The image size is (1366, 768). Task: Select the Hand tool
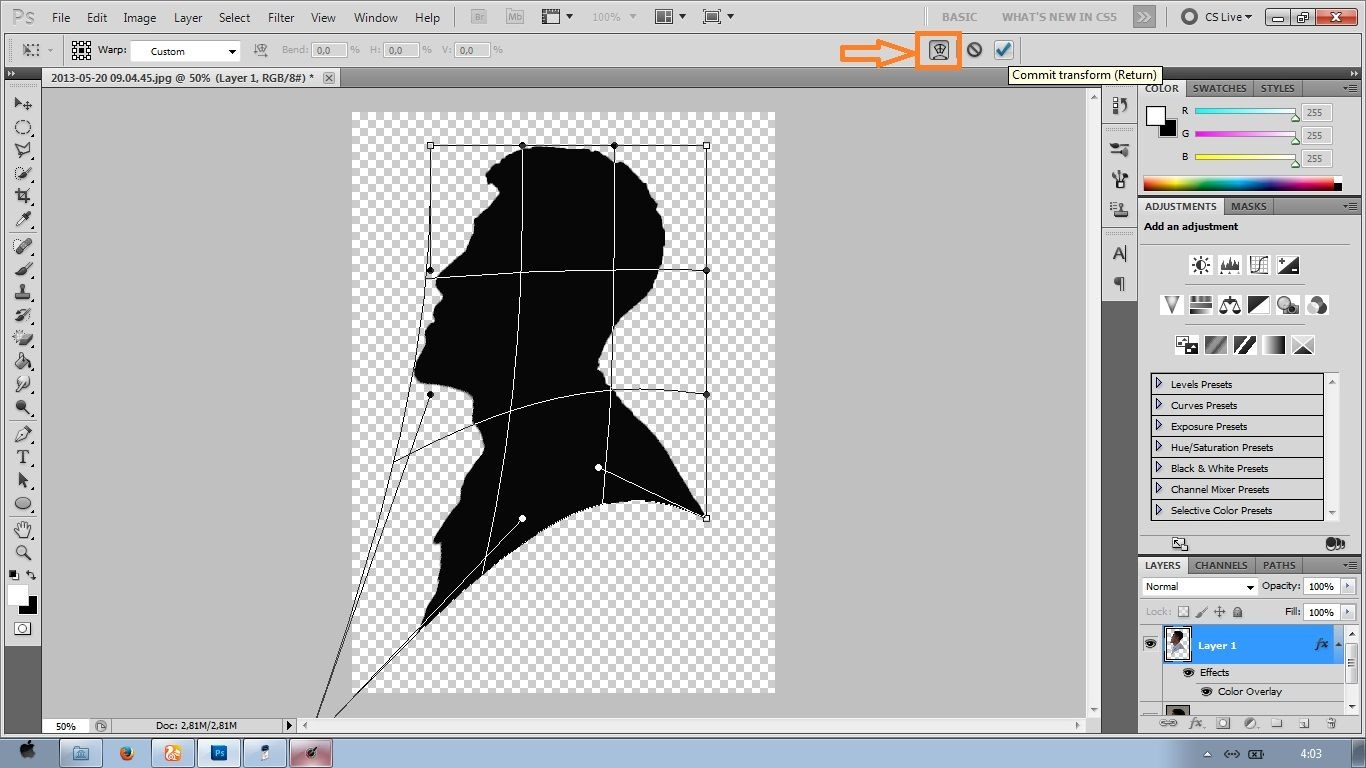pos(22,529)
